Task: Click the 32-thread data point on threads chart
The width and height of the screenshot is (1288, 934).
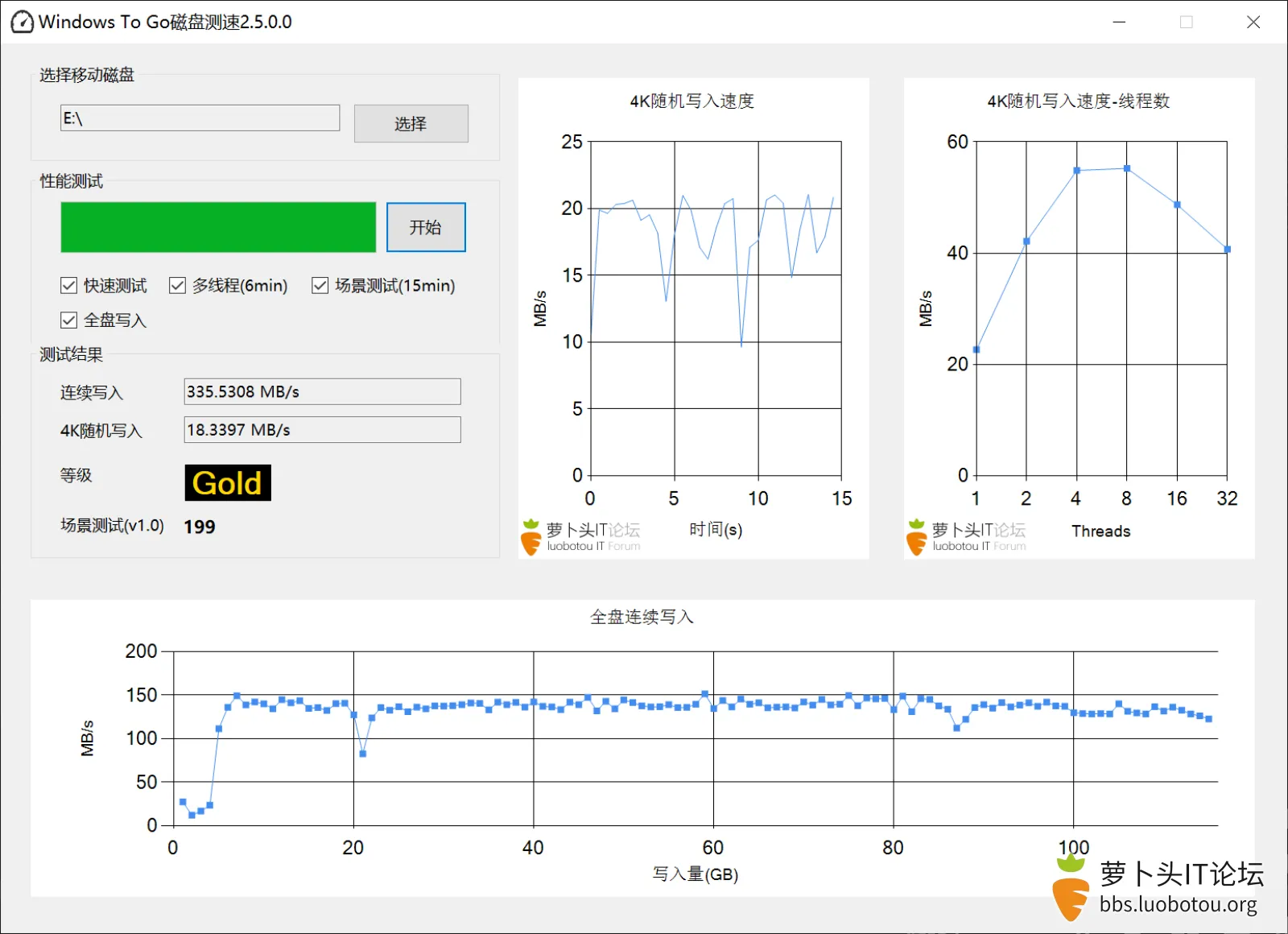Action: [x=1227, y=250]
